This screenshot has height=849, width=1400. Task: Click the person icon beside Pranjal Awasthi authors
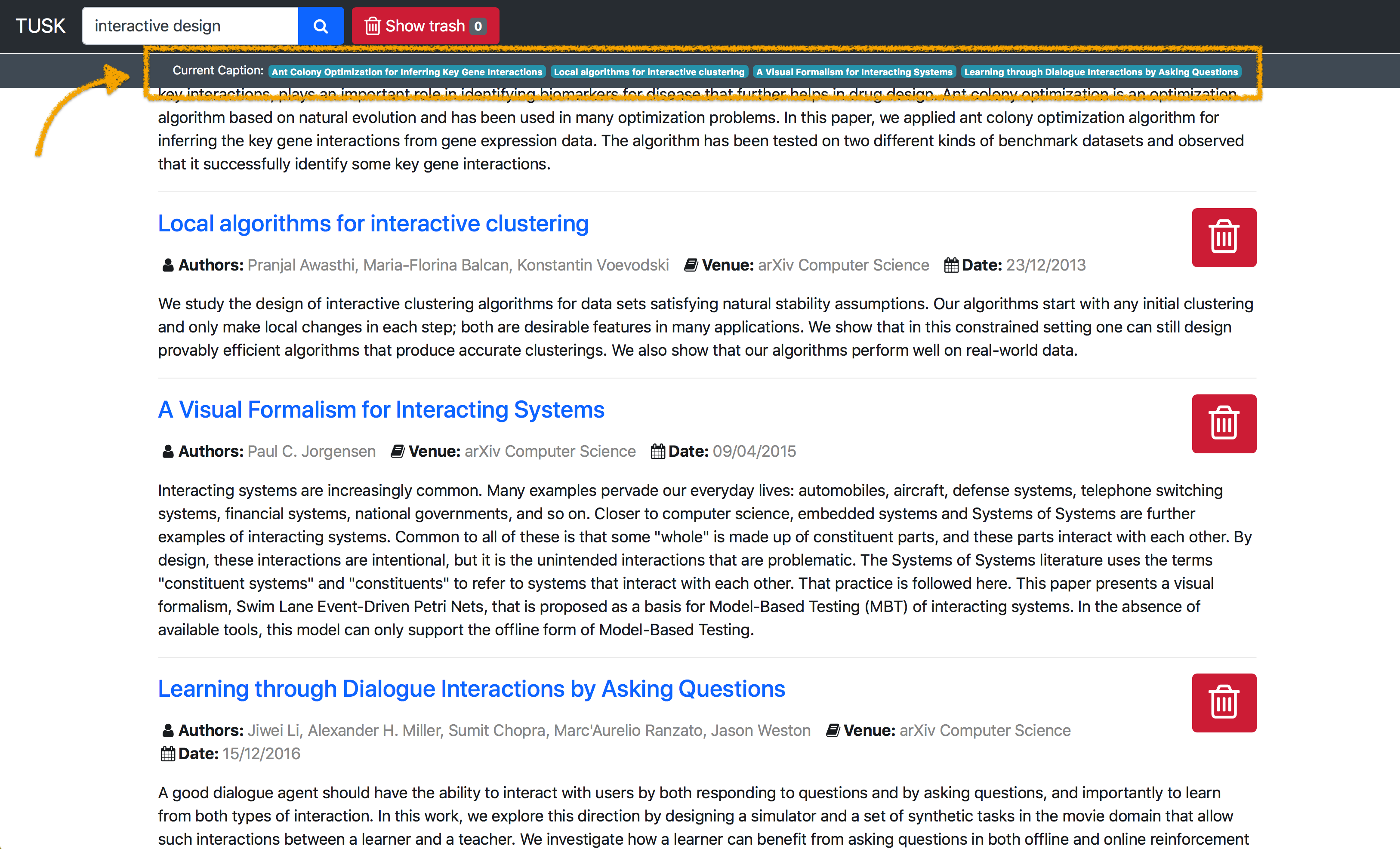coord(168,265)
